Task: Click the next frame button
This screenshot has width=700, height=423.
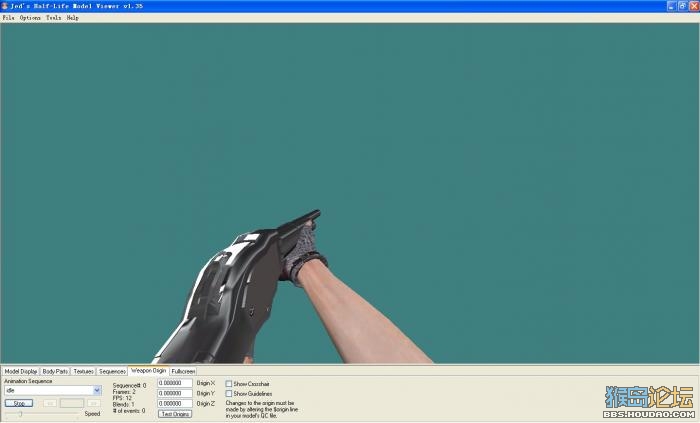Action: (94, 403)
